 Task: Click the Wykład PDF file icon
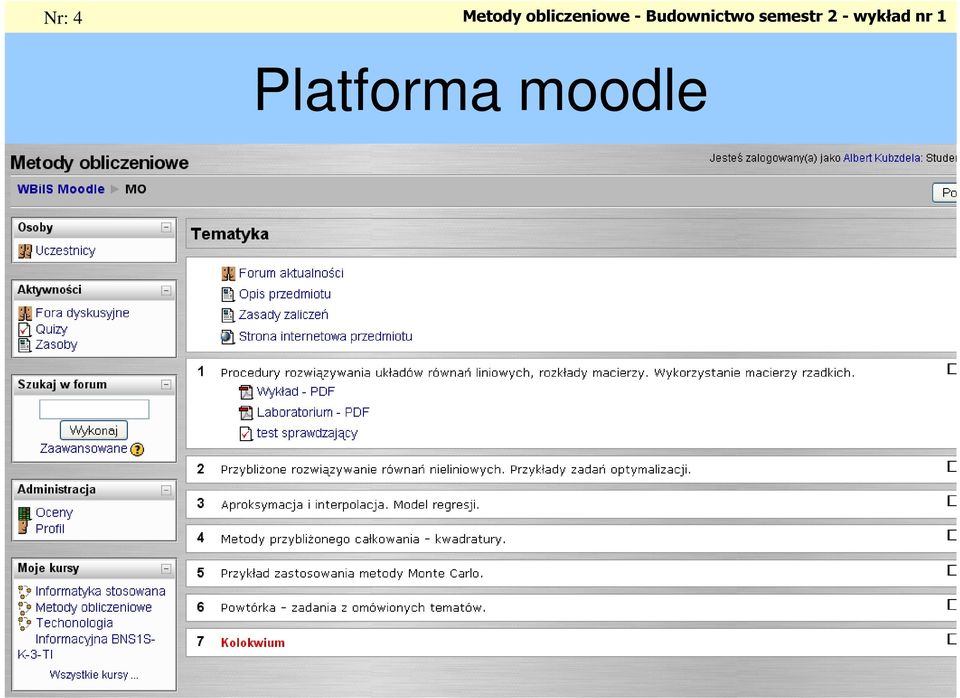coord(246,392)
